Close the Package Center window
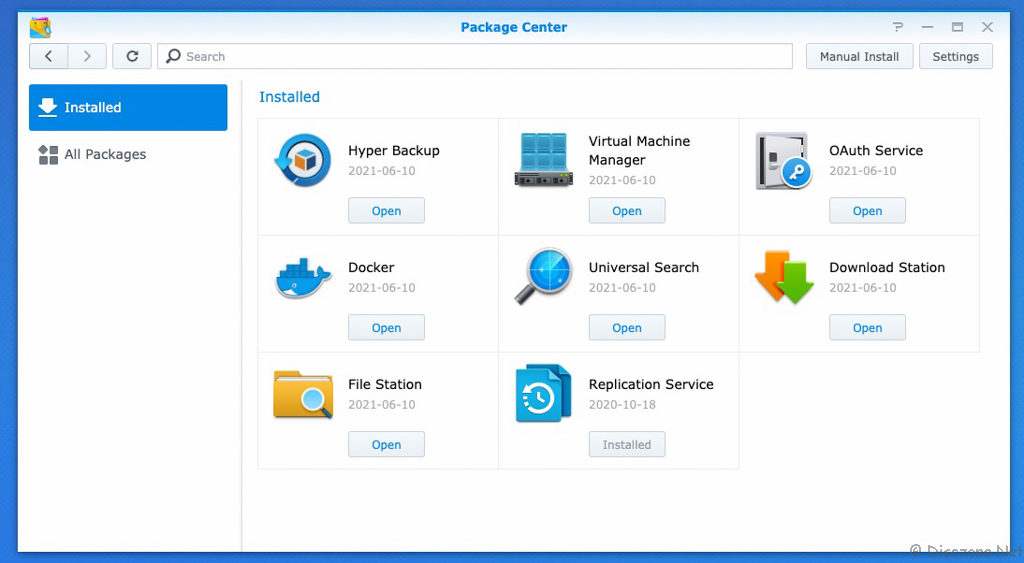 pyautogui.click(x=987, y=27)
